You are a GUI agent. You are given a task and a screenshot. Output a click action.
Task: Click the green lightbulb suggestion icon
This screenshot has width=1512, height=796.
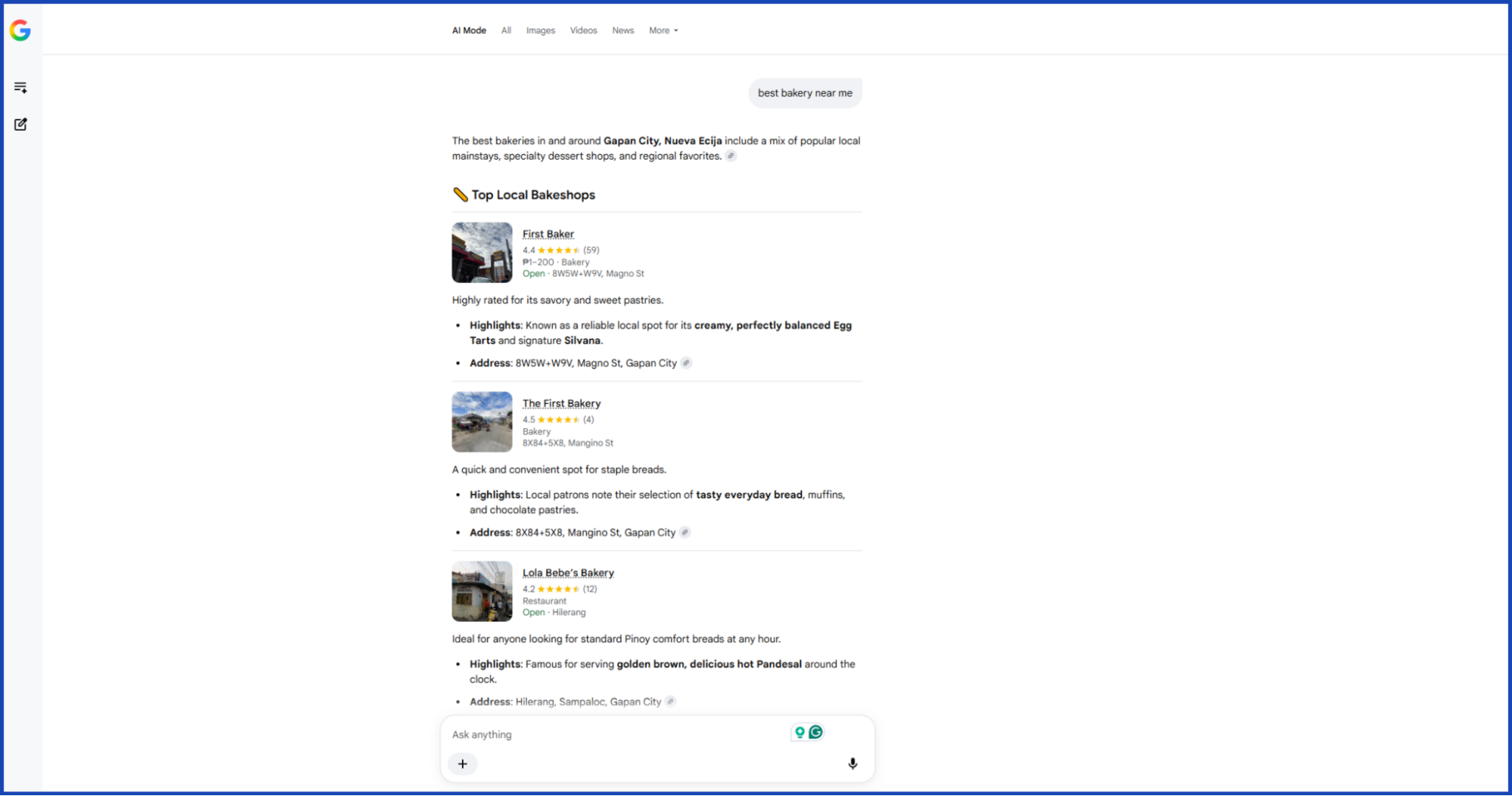799,732
